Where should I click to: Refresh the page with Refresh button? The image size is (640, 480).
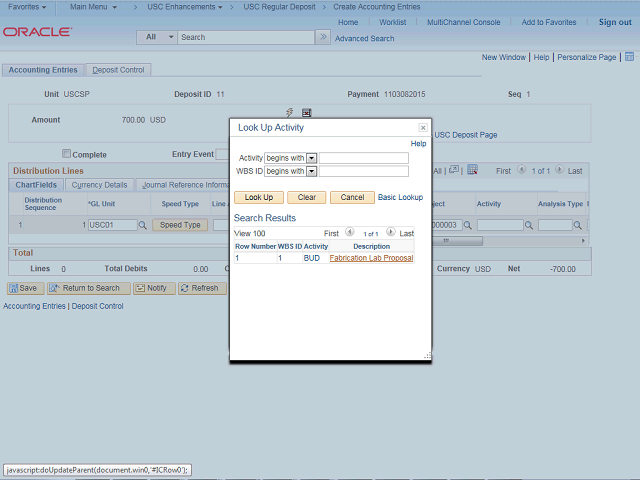point(202,288)
